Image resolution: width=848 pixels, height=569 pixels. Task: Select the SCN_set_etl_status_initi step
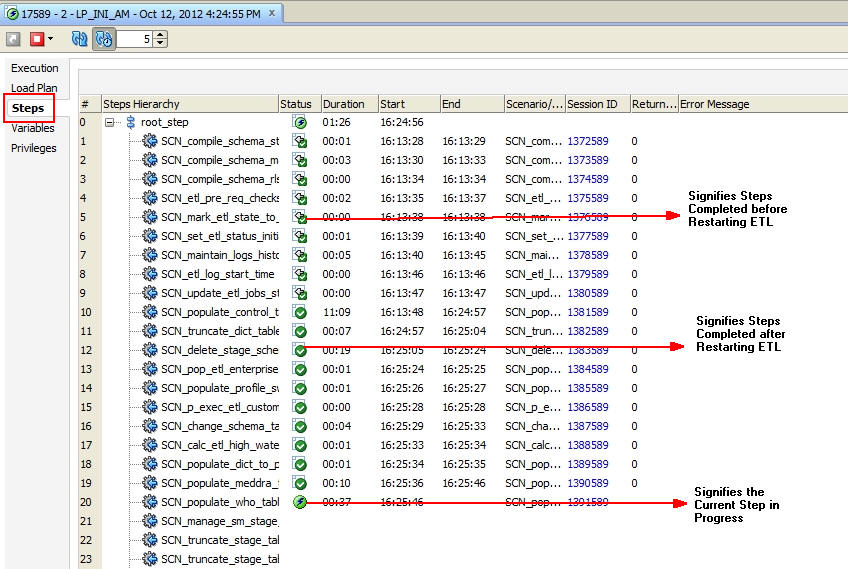(220, 236)
